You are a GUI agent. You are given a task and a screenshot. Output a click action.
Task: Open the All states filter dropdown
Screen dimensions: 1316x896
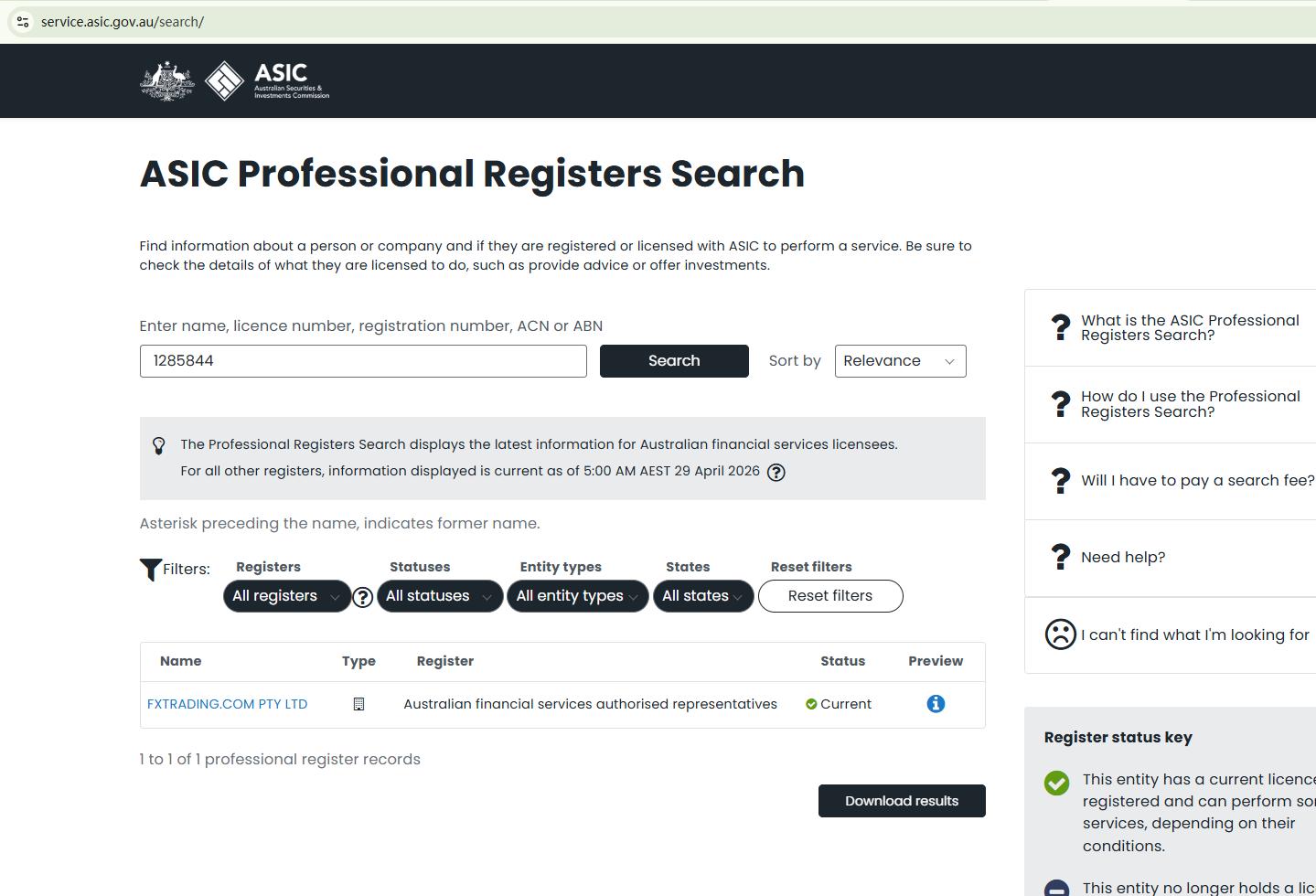coord(703,596)
